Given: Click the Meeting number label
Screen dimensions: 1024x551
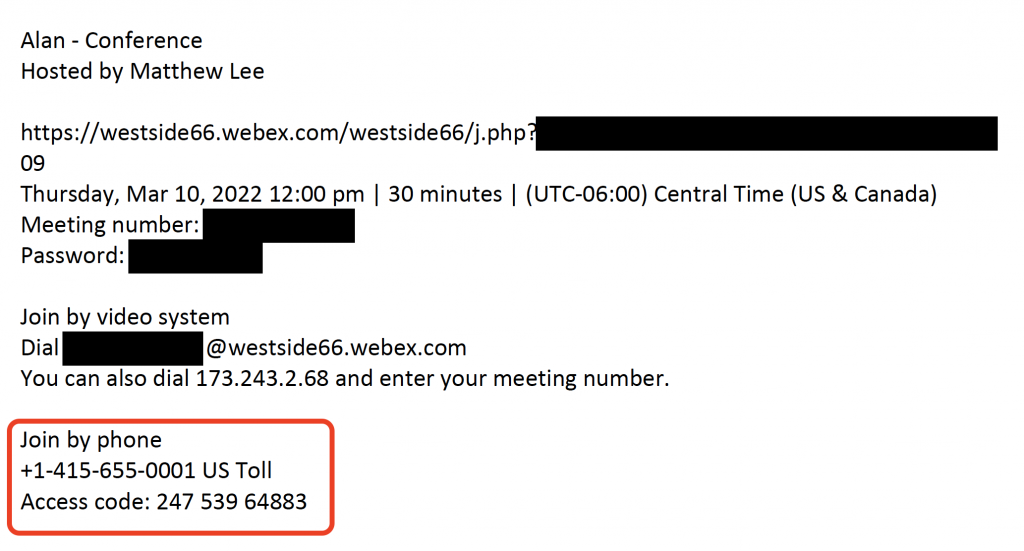Looking at the screenshot, I should (x=110, y=225).
